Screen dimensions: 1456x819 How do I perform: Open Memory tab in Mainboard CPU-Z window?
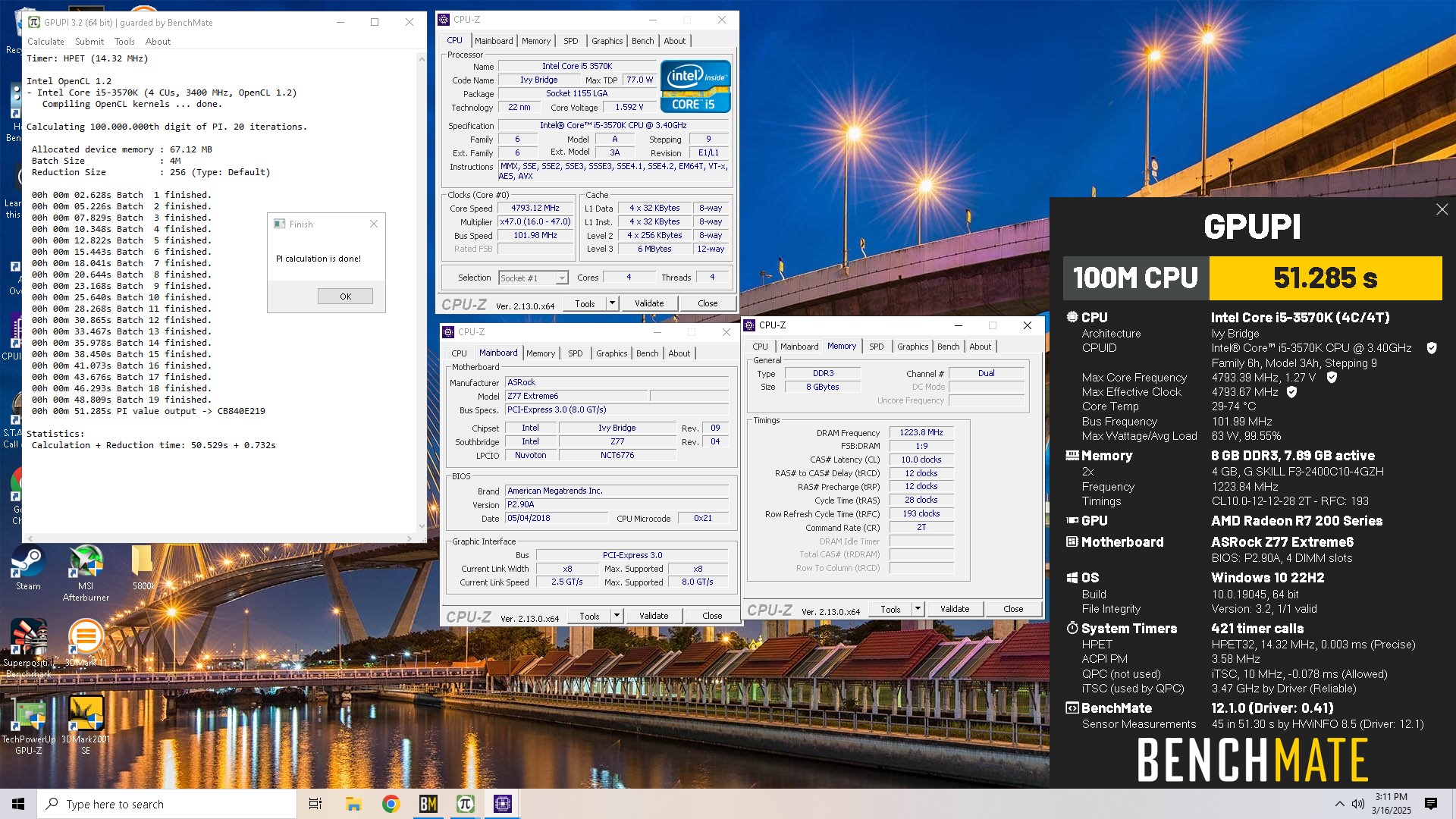[x=541, y=353]
